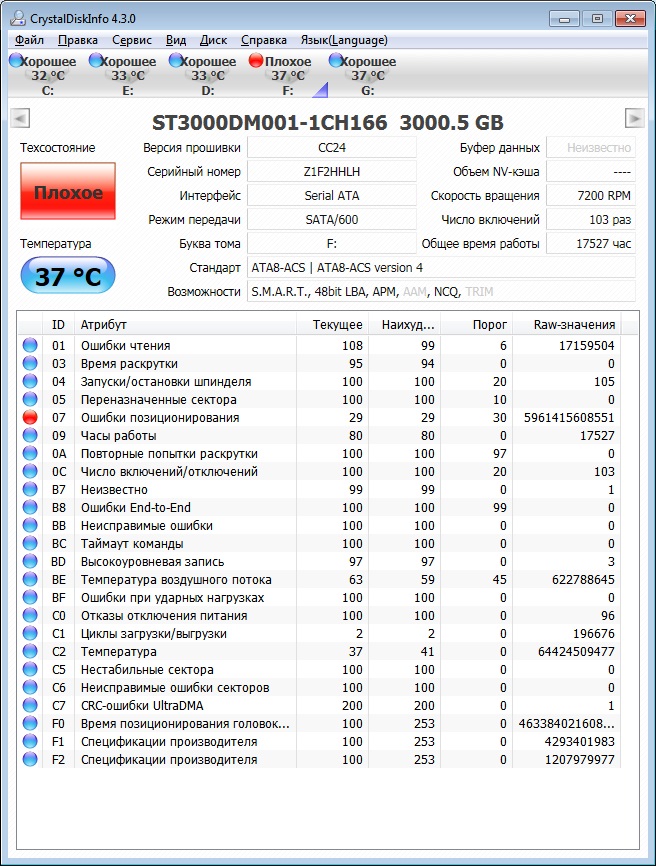The width and height of the screenshot is (656, 866).
Task: Click status icon for Ошибки при ударных нагрузках
Action: pos(30,598)
